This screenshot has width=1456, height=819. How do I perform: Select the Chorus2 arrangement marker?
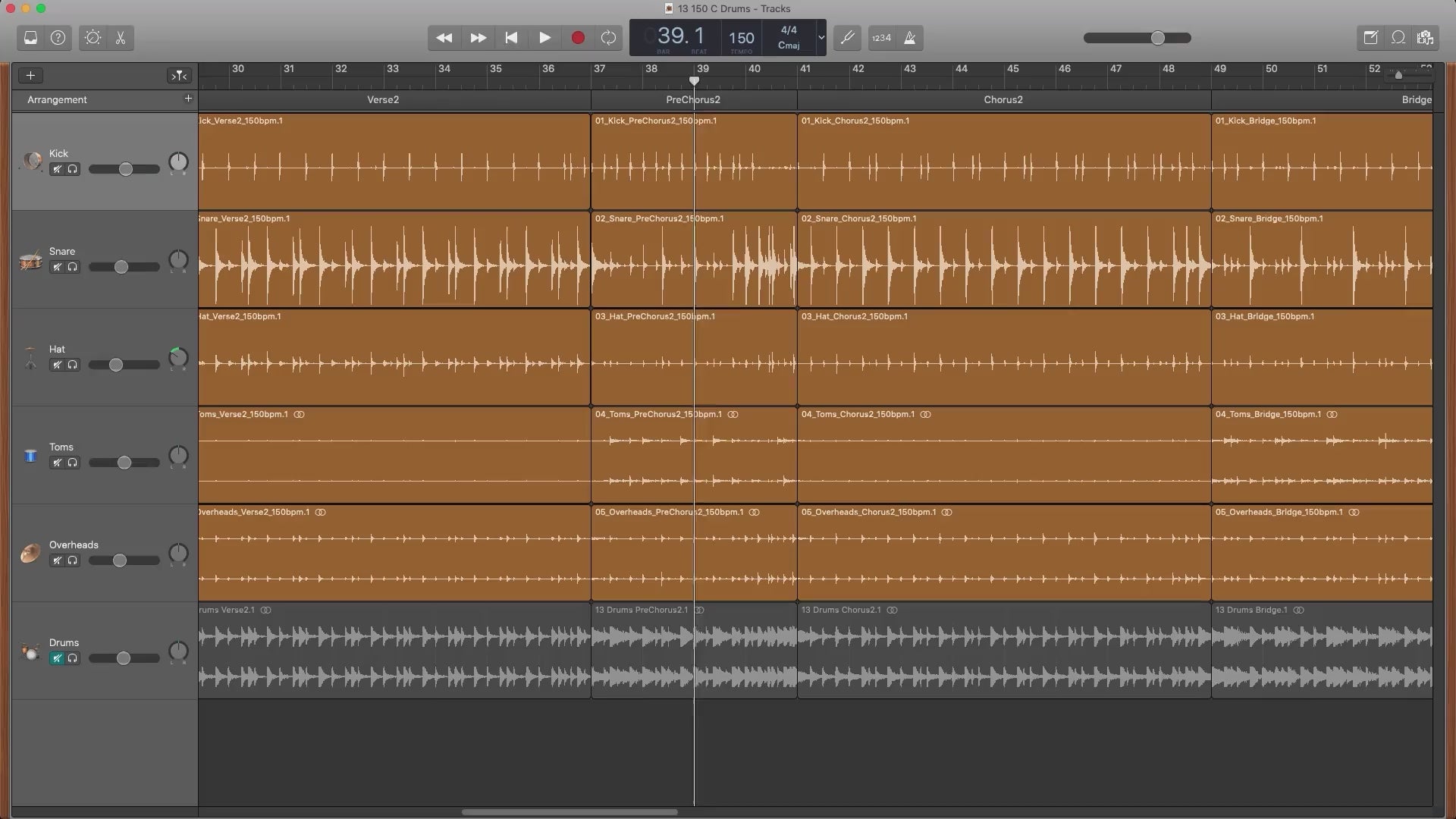1003,99
